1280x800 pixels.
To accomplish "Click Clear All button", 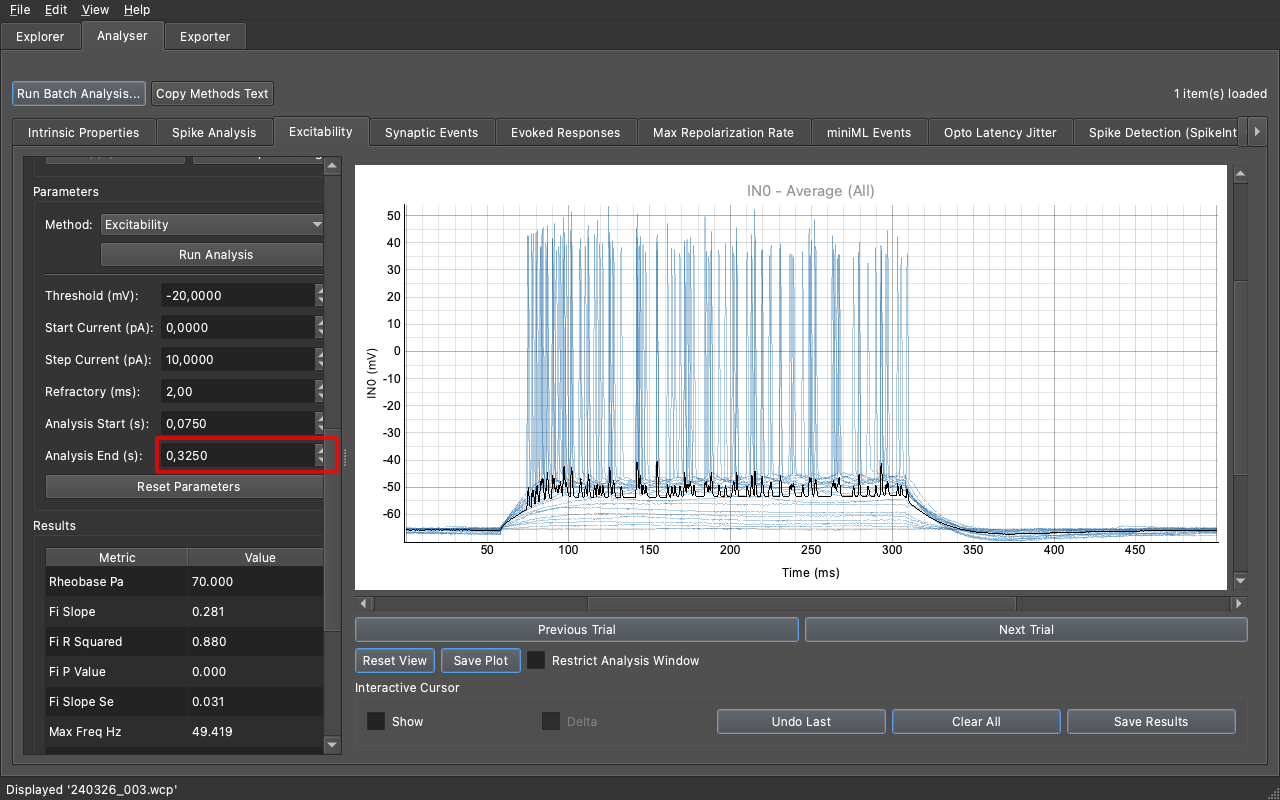I will 976,722.
